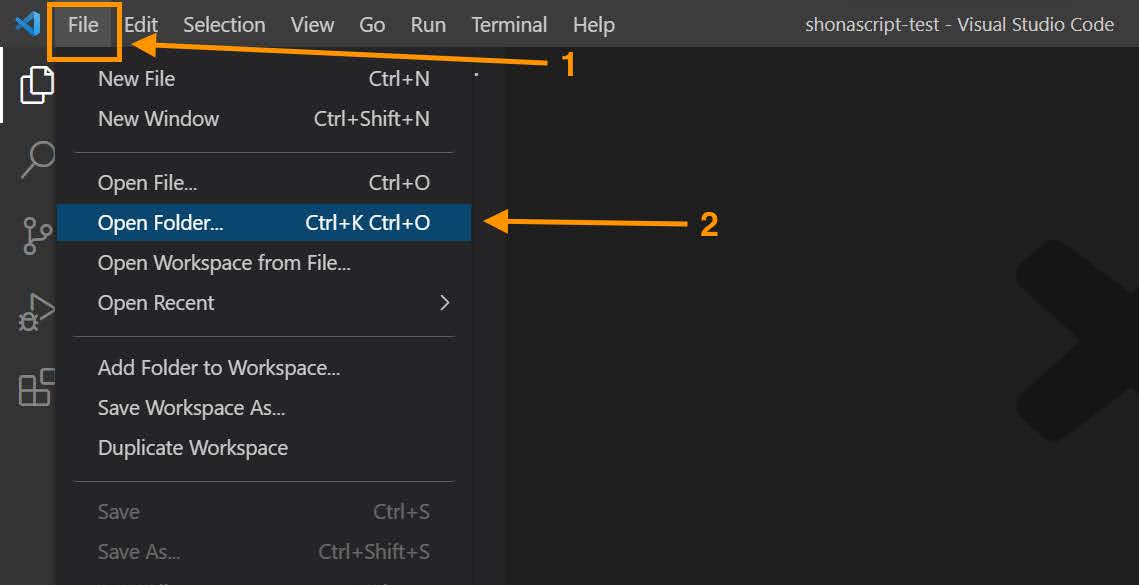The width and height of the screenshot is (1139, 585).
Task: Open the Explorer activity bar icon
Action: [x=37, y=86]
